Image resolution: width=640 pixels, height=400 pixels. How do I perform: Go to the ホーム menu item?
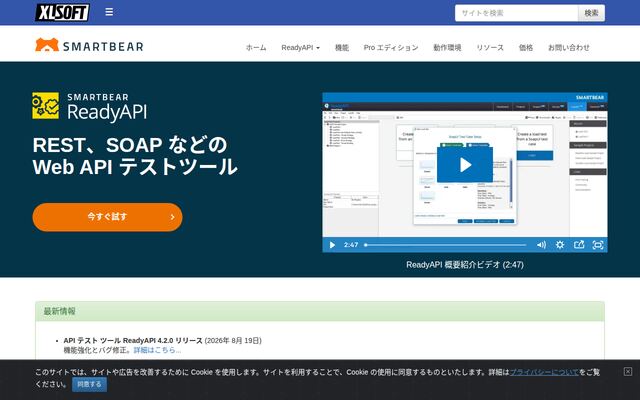256,47
